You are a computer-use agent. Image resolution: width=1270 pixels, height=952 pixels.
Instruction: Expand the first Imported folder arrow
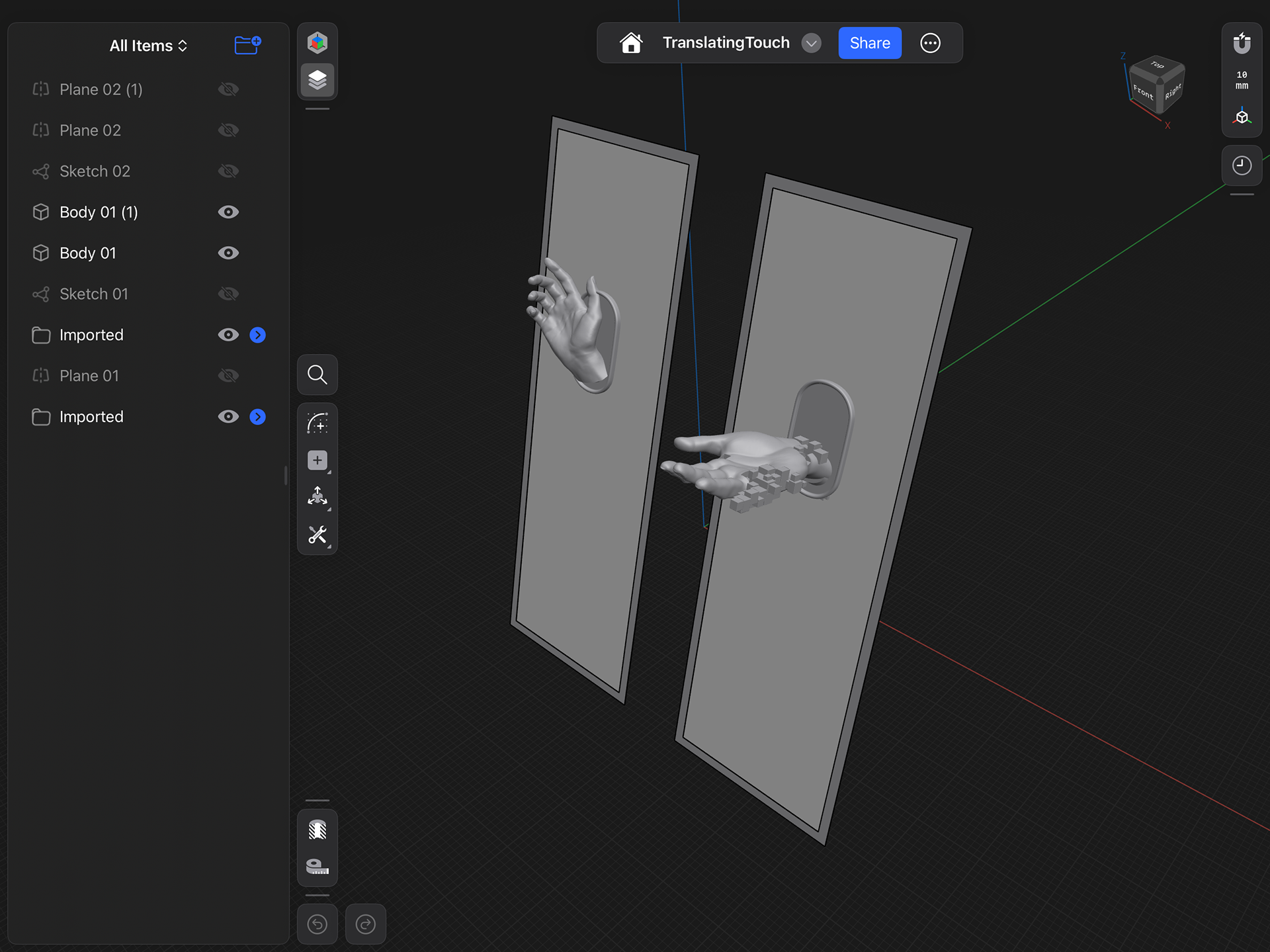[x=257, y=335]
